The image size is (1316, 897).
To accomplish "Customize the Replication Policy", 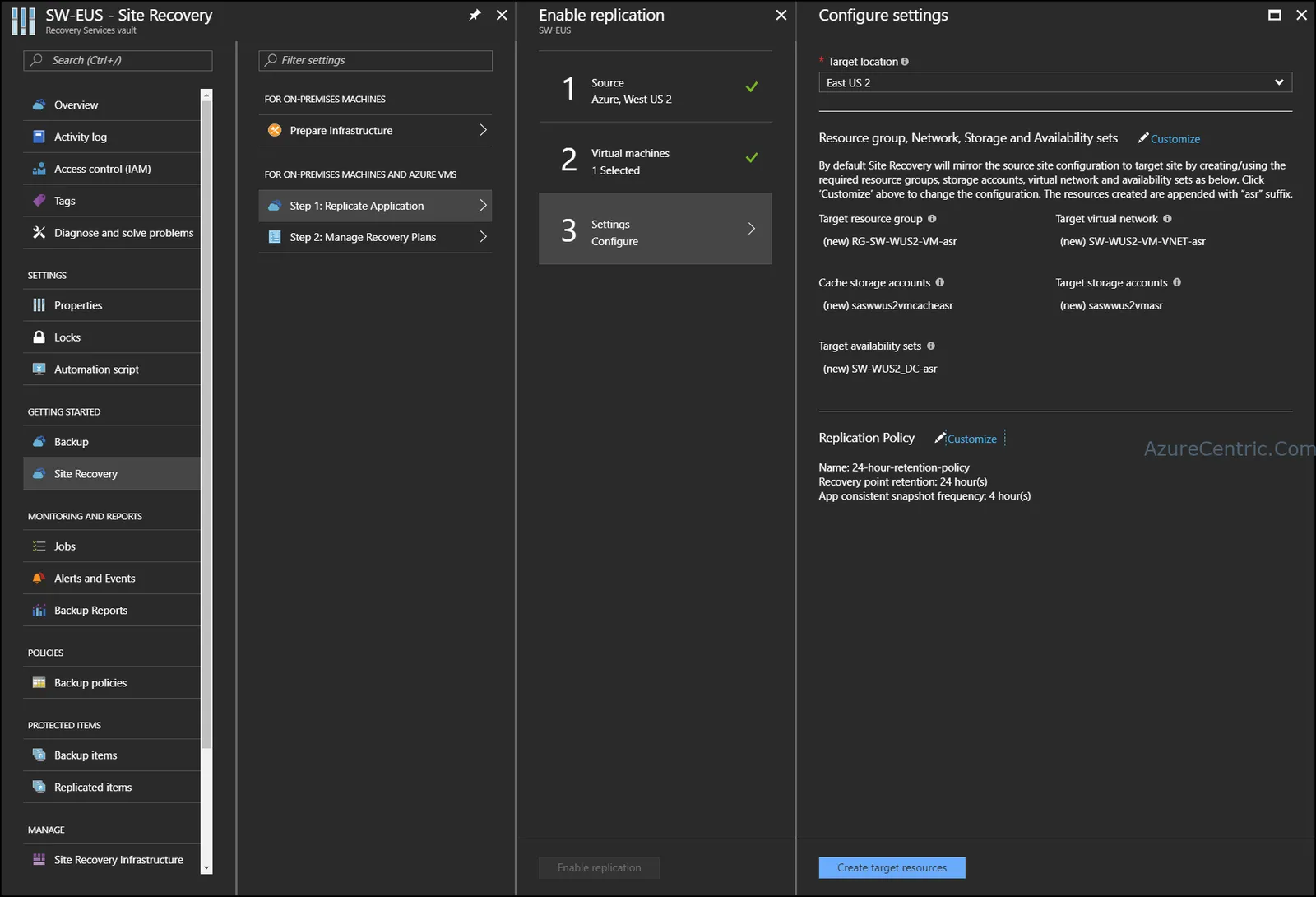I will 966,439.
